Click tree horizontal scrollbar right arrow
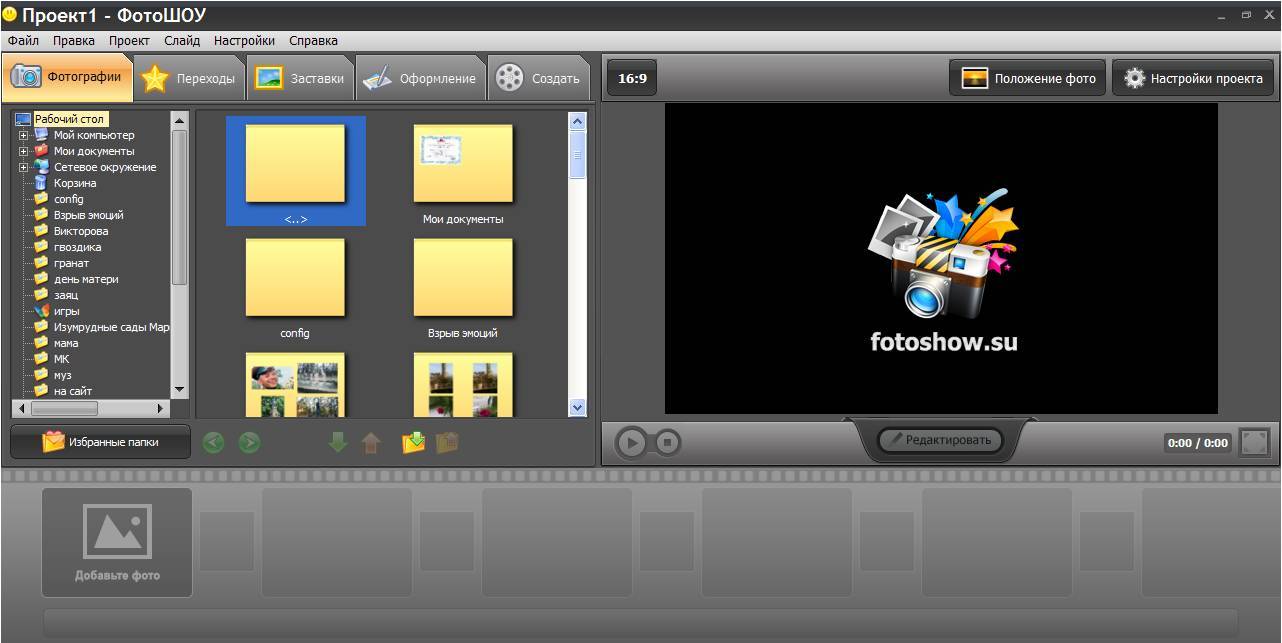 pos(161,408)
